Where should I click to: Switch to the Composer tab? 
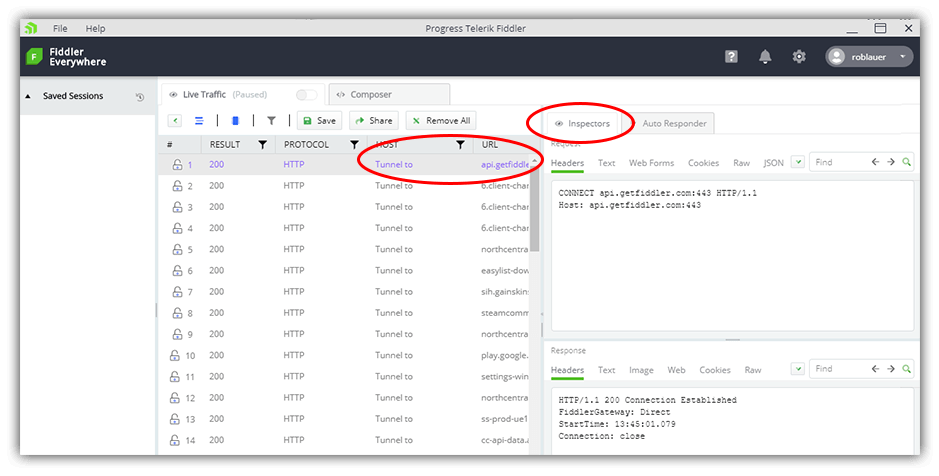tap(389, 95)
